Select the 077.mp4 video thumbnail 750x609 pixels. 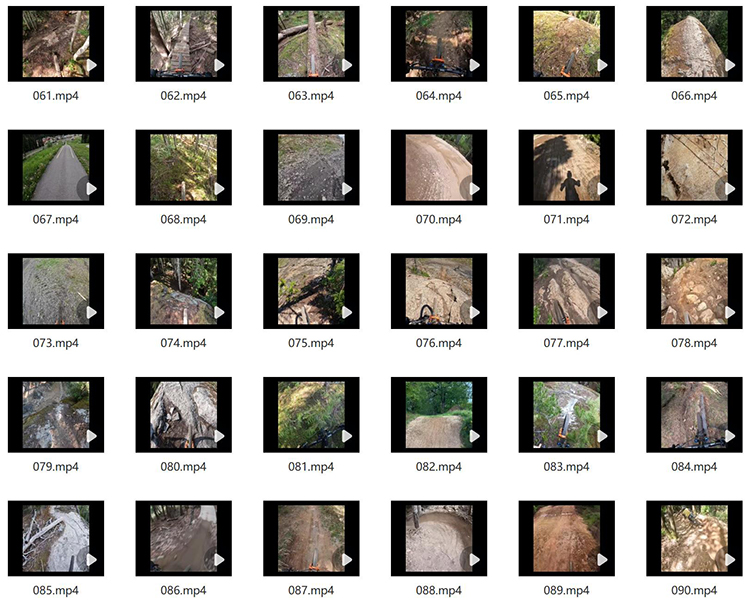(567, 291)
